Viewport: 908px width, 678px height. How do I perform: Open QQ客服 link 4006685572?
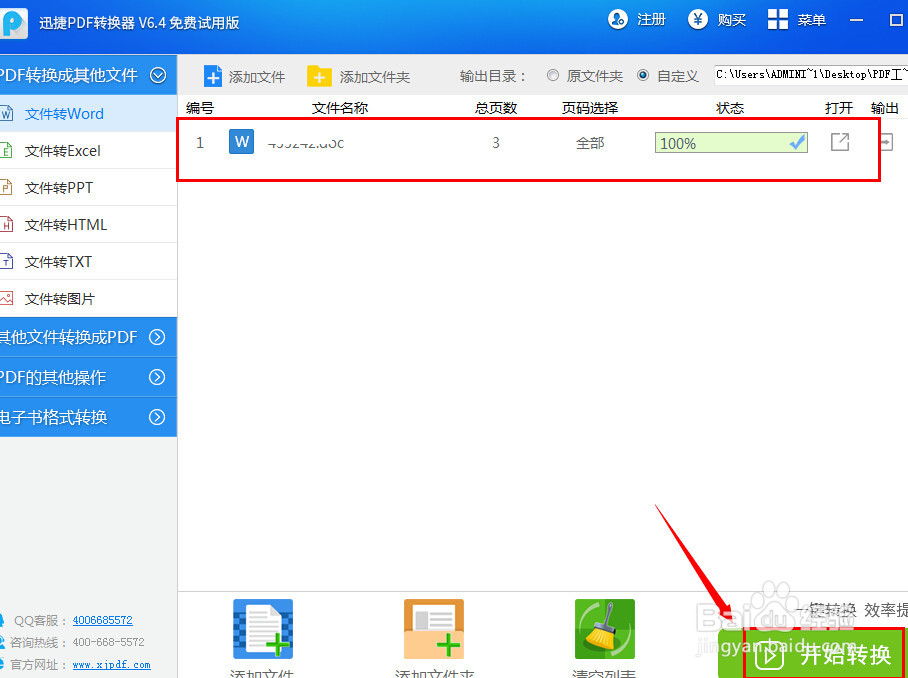[x=102, y=620]
